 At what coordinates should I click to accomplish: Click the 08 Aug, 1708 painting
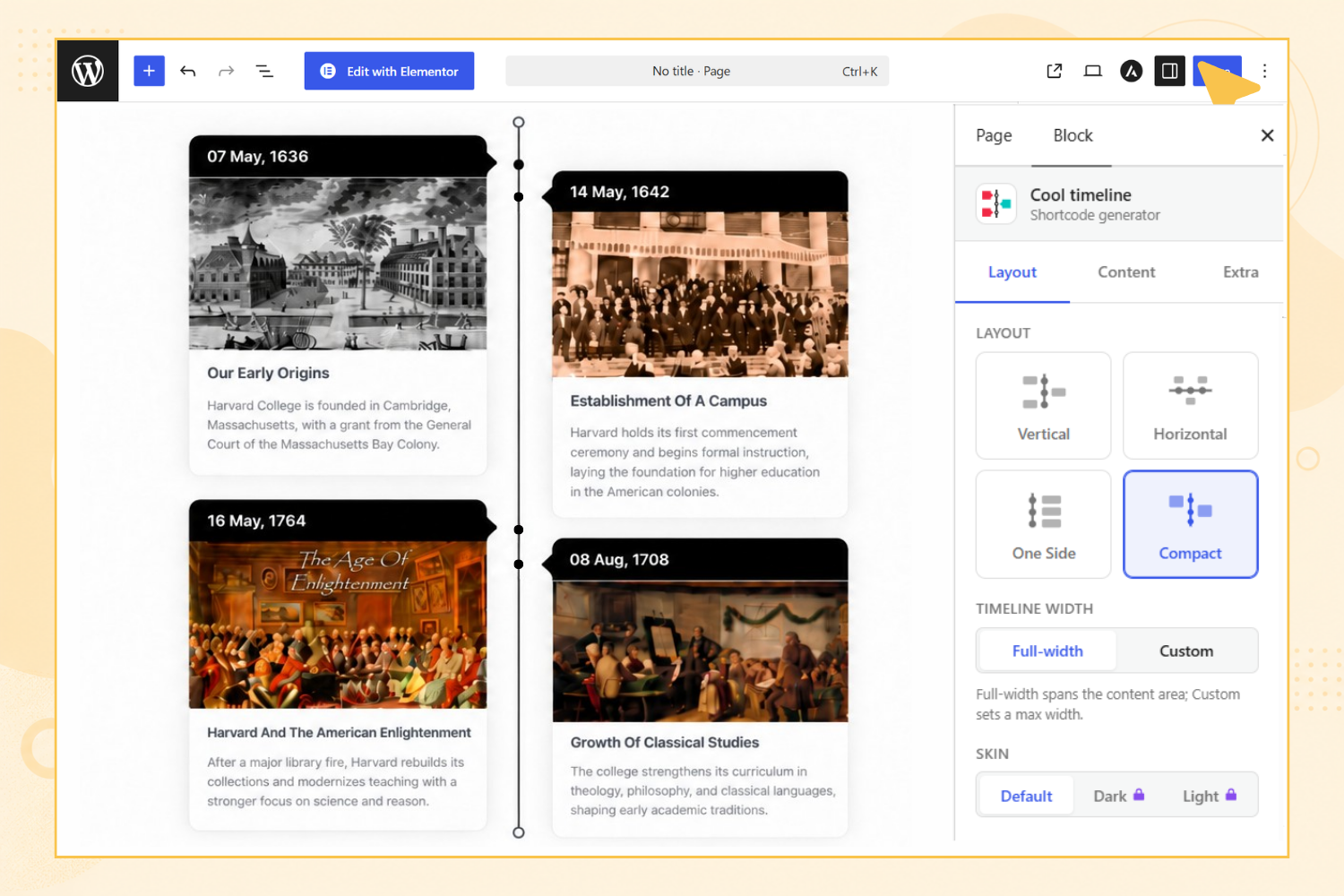700,651
